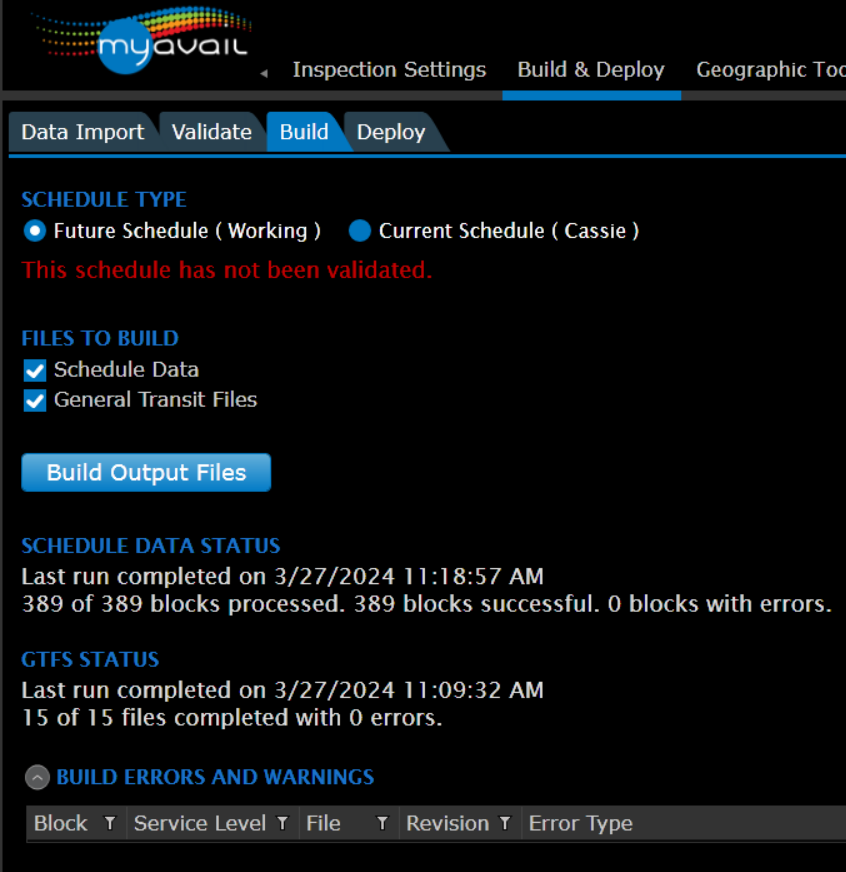Collapse the Build Errors and Warnings section
Screen dimensions: 846x872
click(37, 777)
